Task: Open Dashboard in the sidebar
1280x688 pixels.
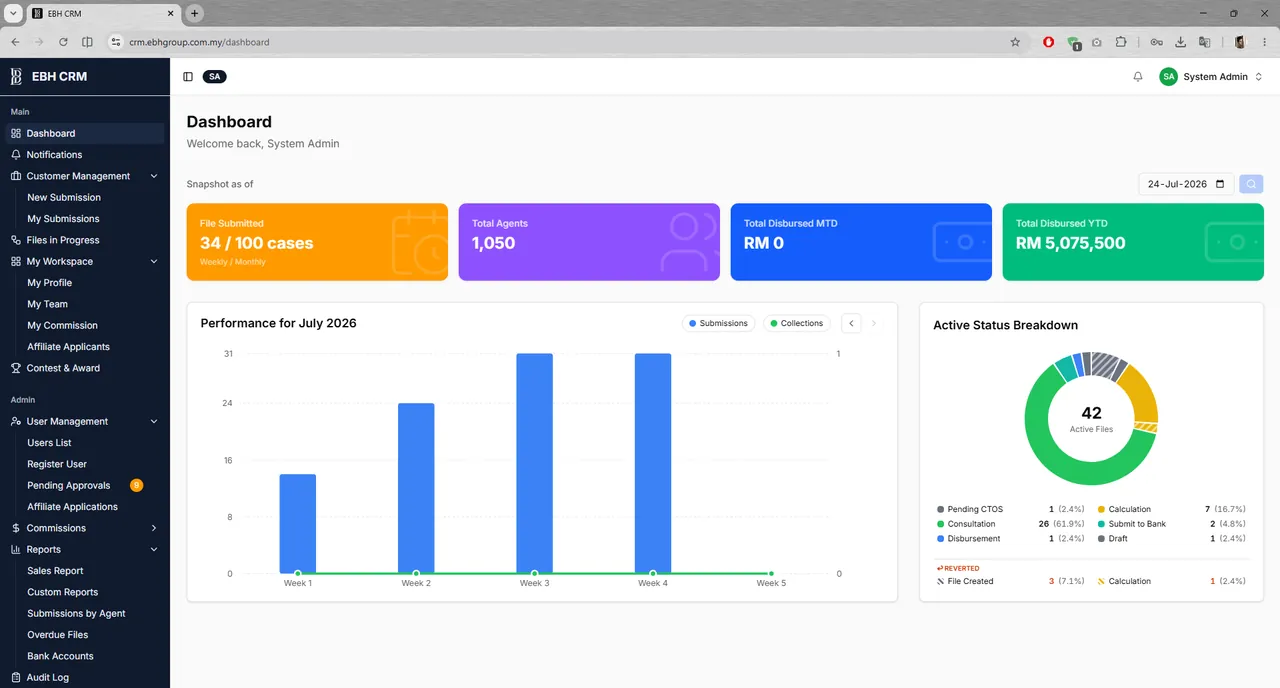Action: click(x=85, y=133)
